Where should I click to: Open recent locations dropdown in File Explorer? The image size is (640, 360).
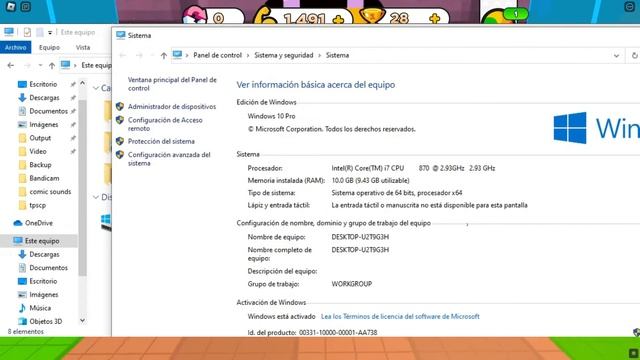tap(40, 65)
